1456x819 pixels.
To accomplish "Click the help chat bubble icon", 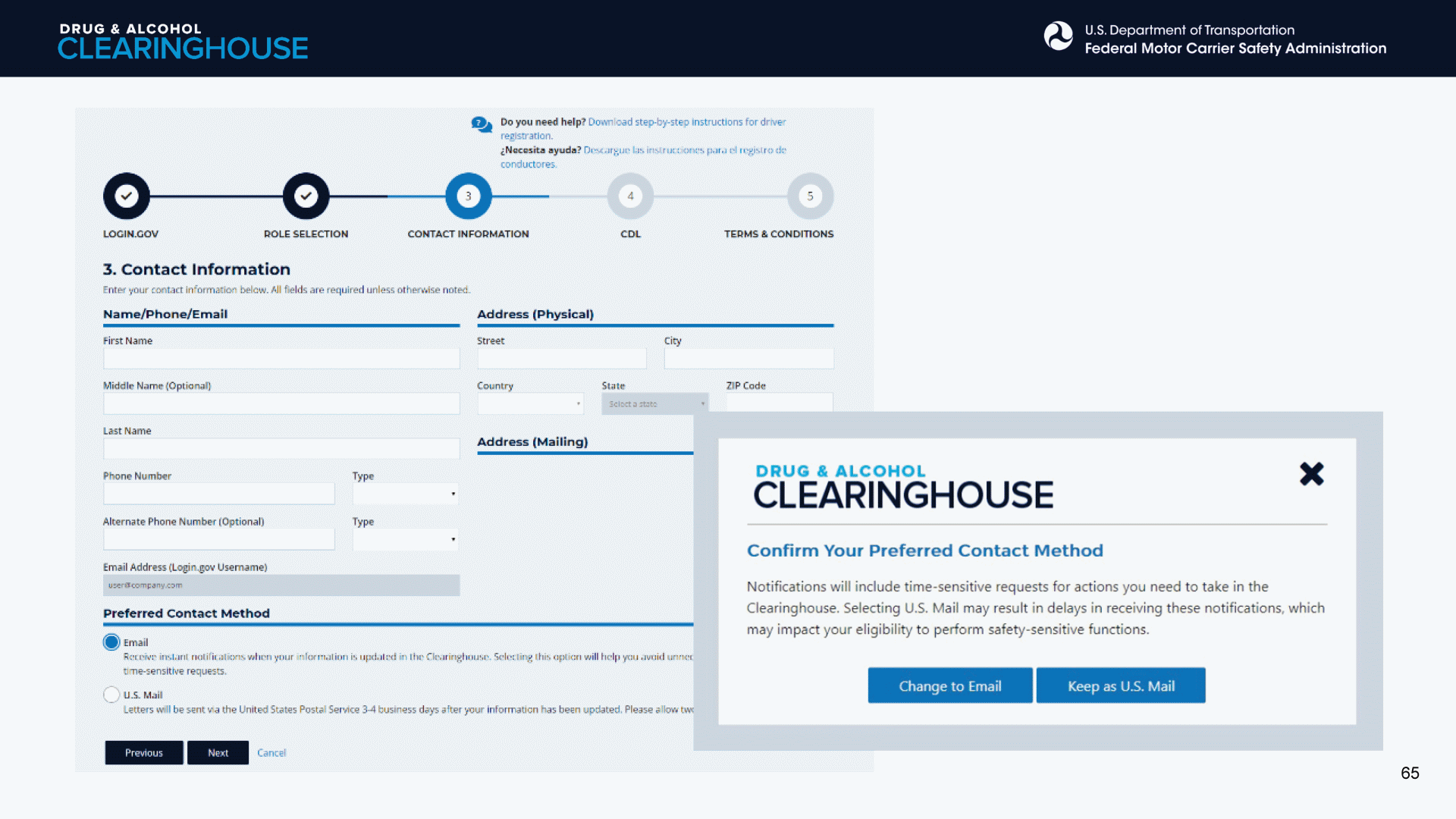I will click(x=481, y=124).
